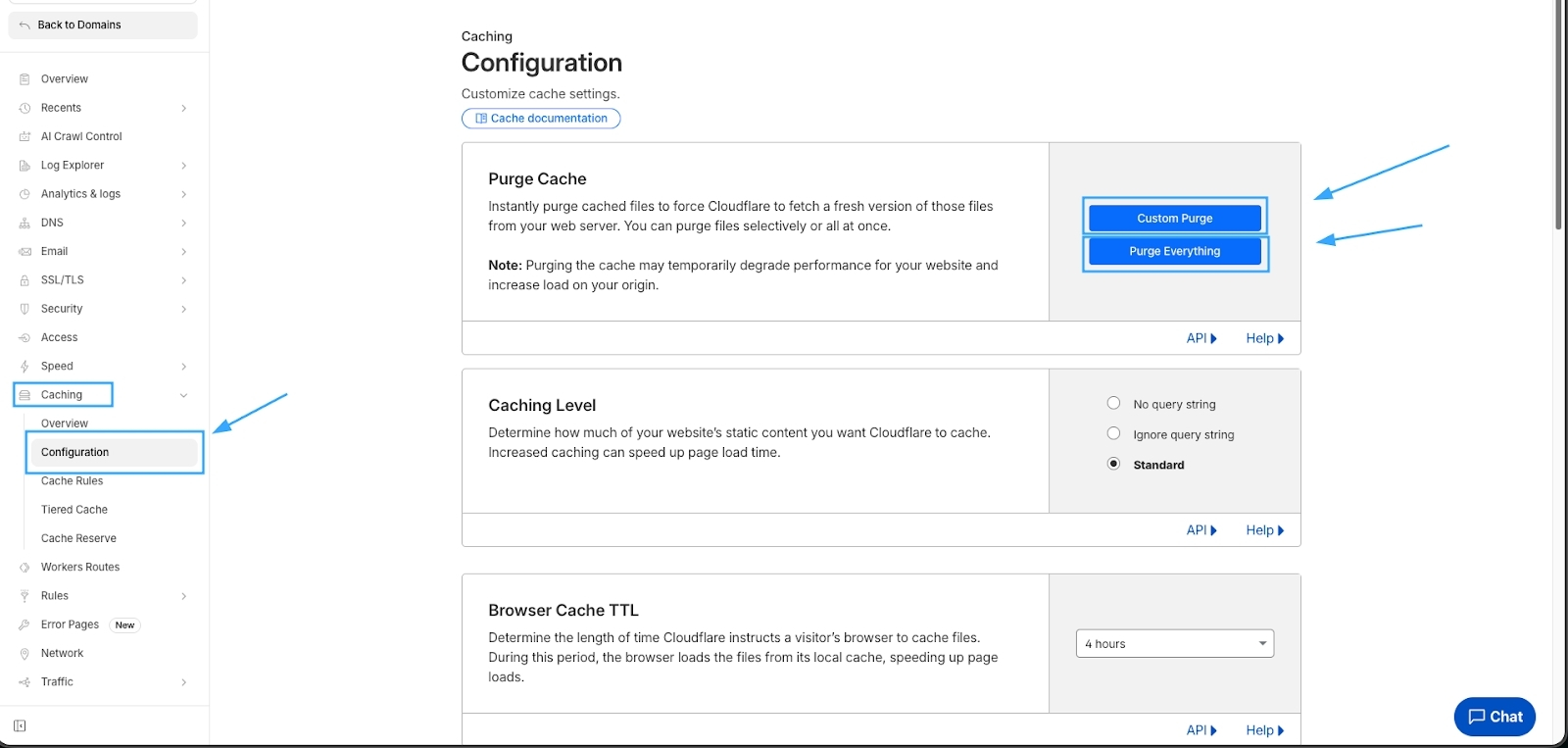Open the Tiered Cache submenu item
Screen dimensions: 1568x748
[x=74, y=510]
